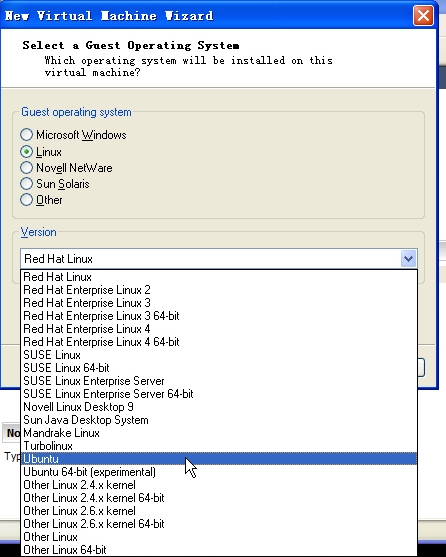Select Ubuntu 64-bit (experimental)
Viewport: 446px width, 557px height.
tap(219, 472)
